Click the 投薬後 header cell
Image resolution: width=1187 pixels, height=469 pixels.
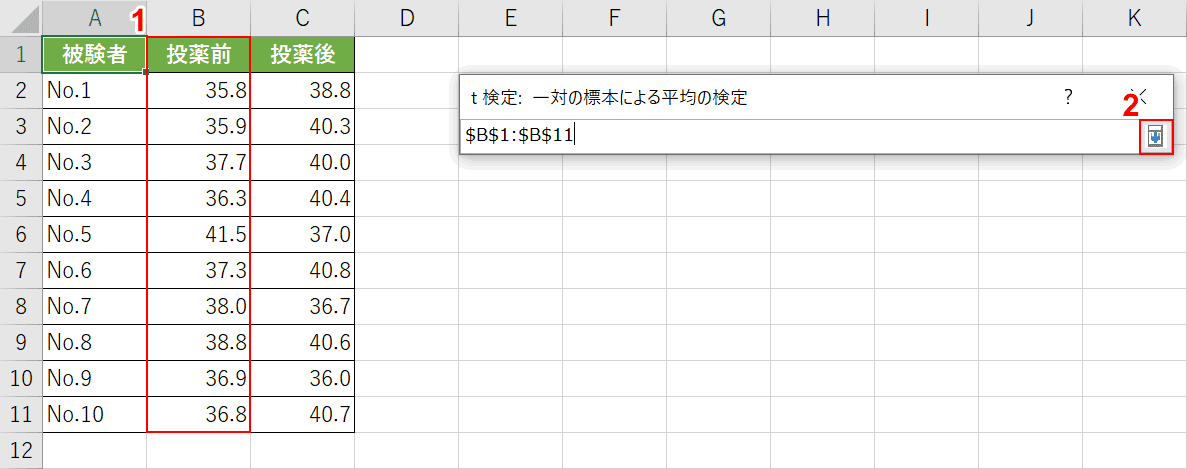302,54
